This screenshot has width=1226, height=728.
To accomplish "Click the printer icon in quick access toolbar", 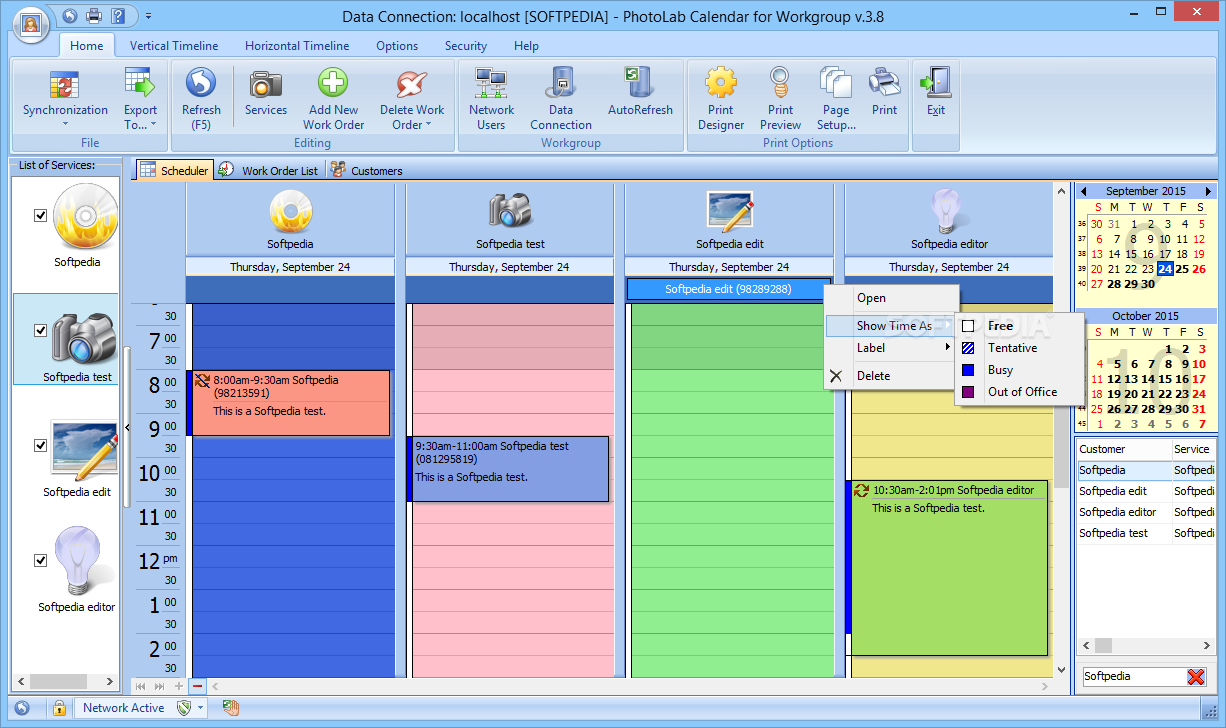I will click(x=95, y=15).
